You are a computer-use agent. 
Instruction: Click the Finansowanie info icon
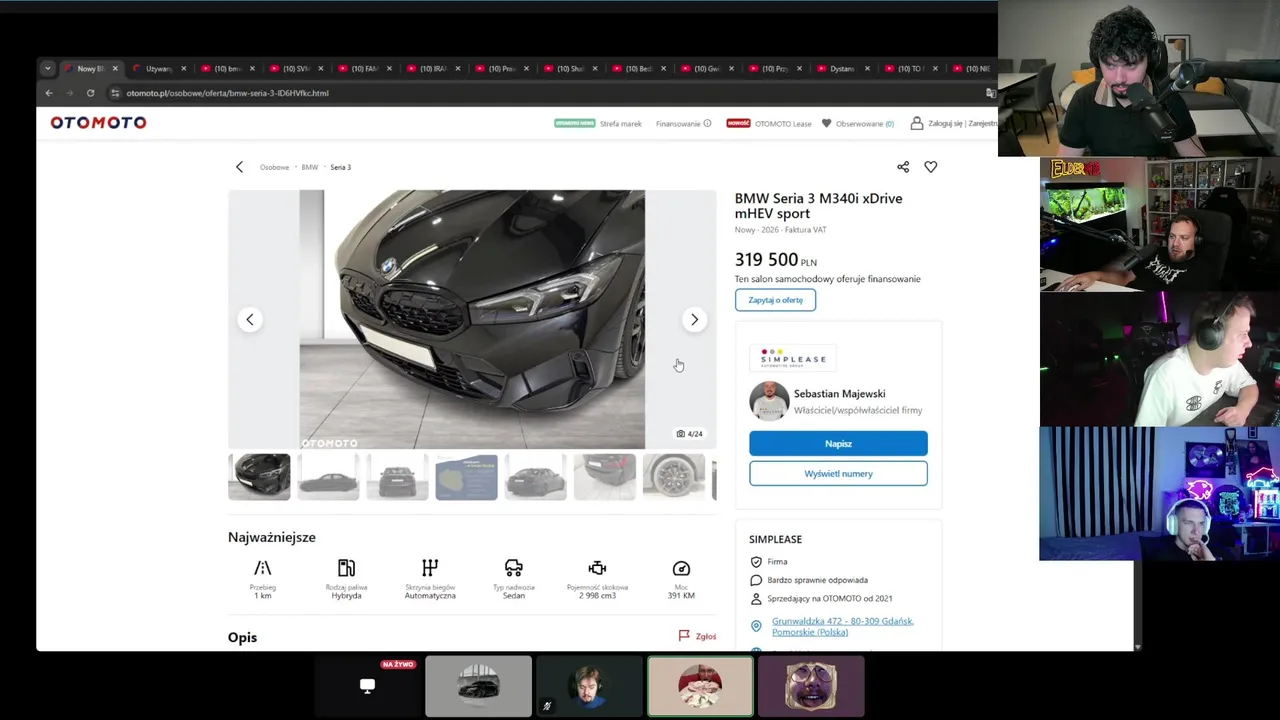pyautogui.click(x=707, y=123)
